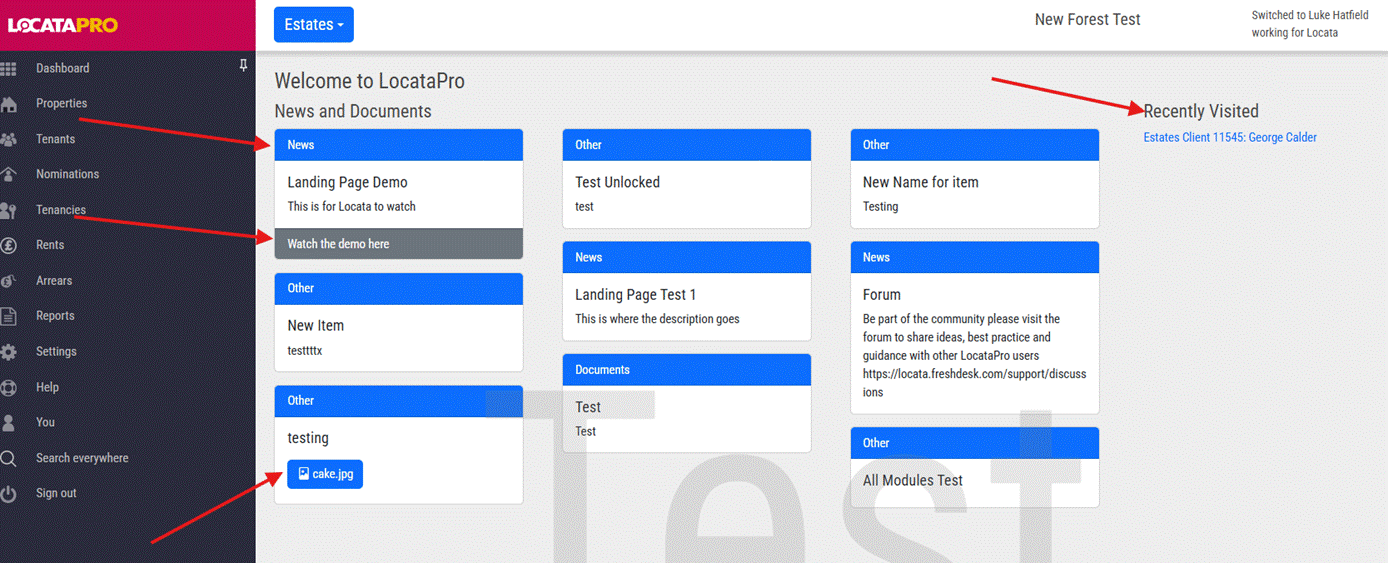Viewport: 1388px width, 563px height.
Task: Click the Properties house icon
Action: tap(8, 104)
